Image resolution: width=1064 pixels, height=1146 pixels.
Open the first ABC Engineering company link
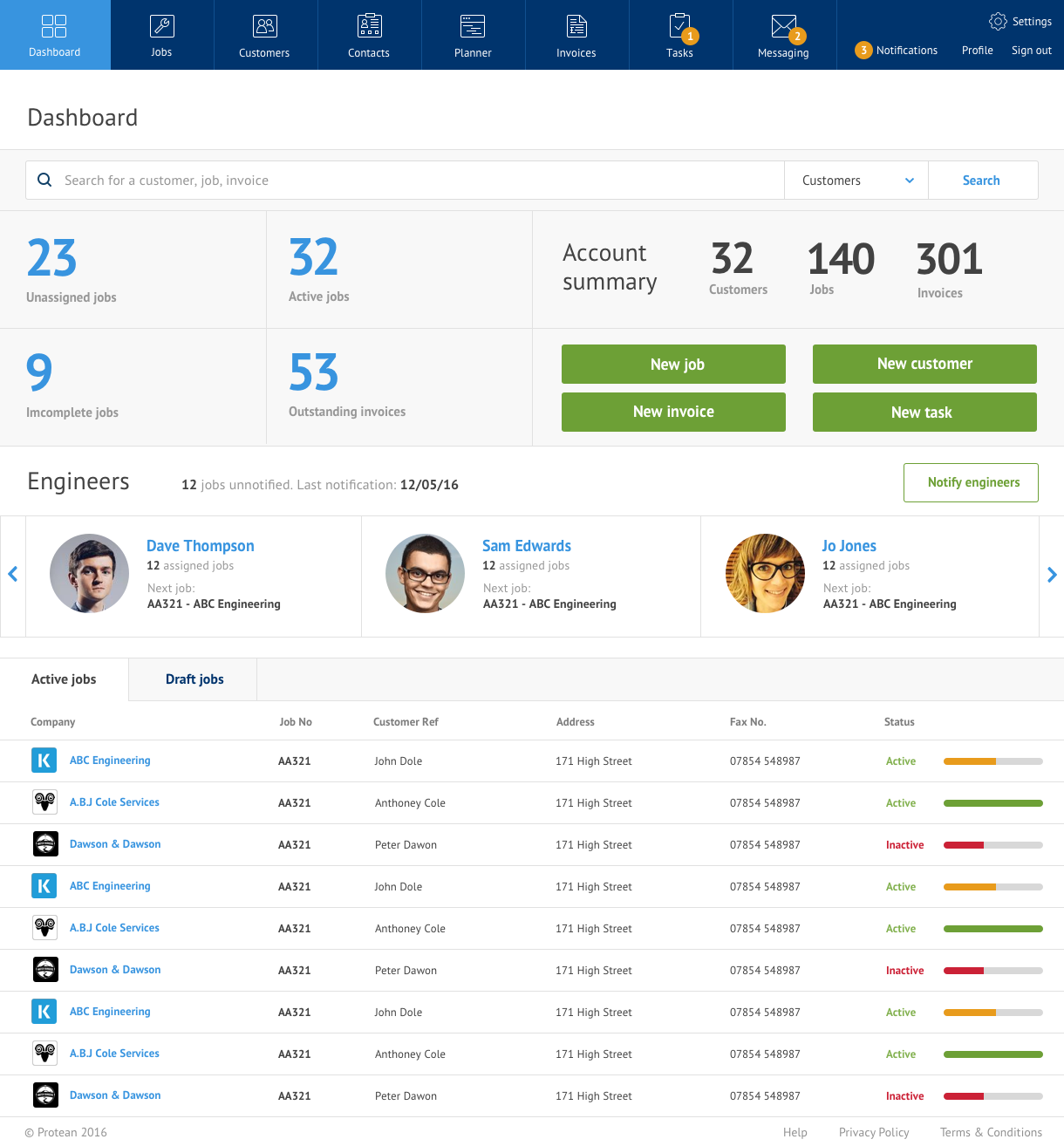pyautogui.click(x=110, y=761)
